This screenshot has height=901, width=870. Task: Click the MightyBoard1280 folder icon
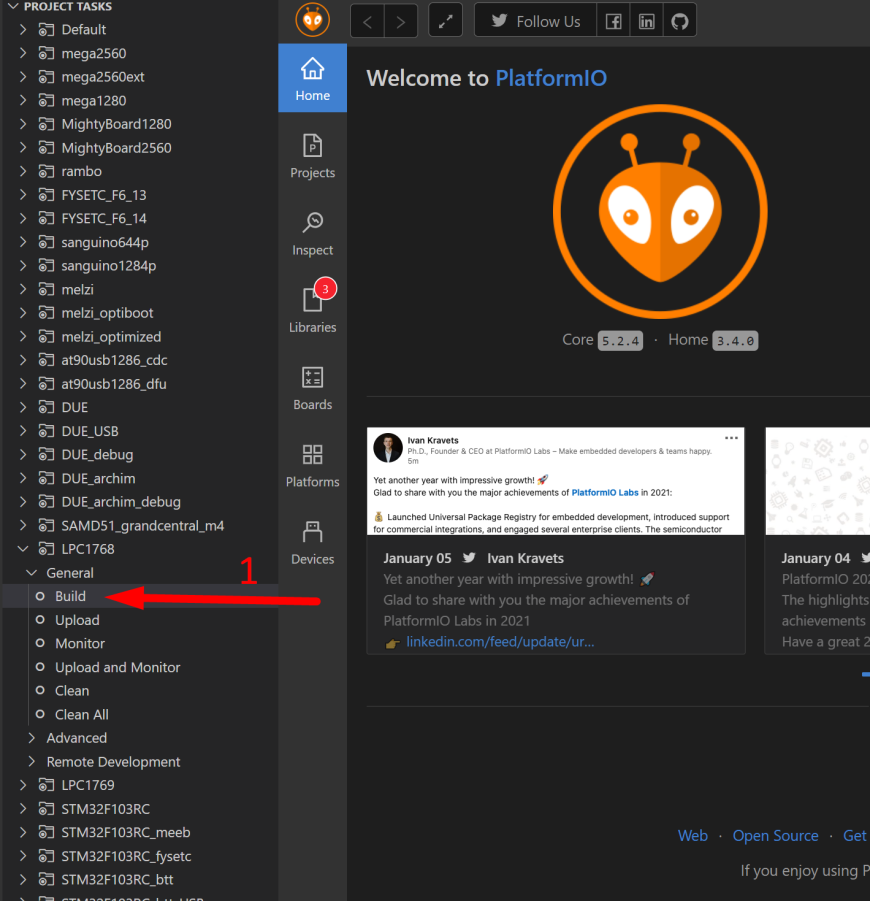pos(46,124)
